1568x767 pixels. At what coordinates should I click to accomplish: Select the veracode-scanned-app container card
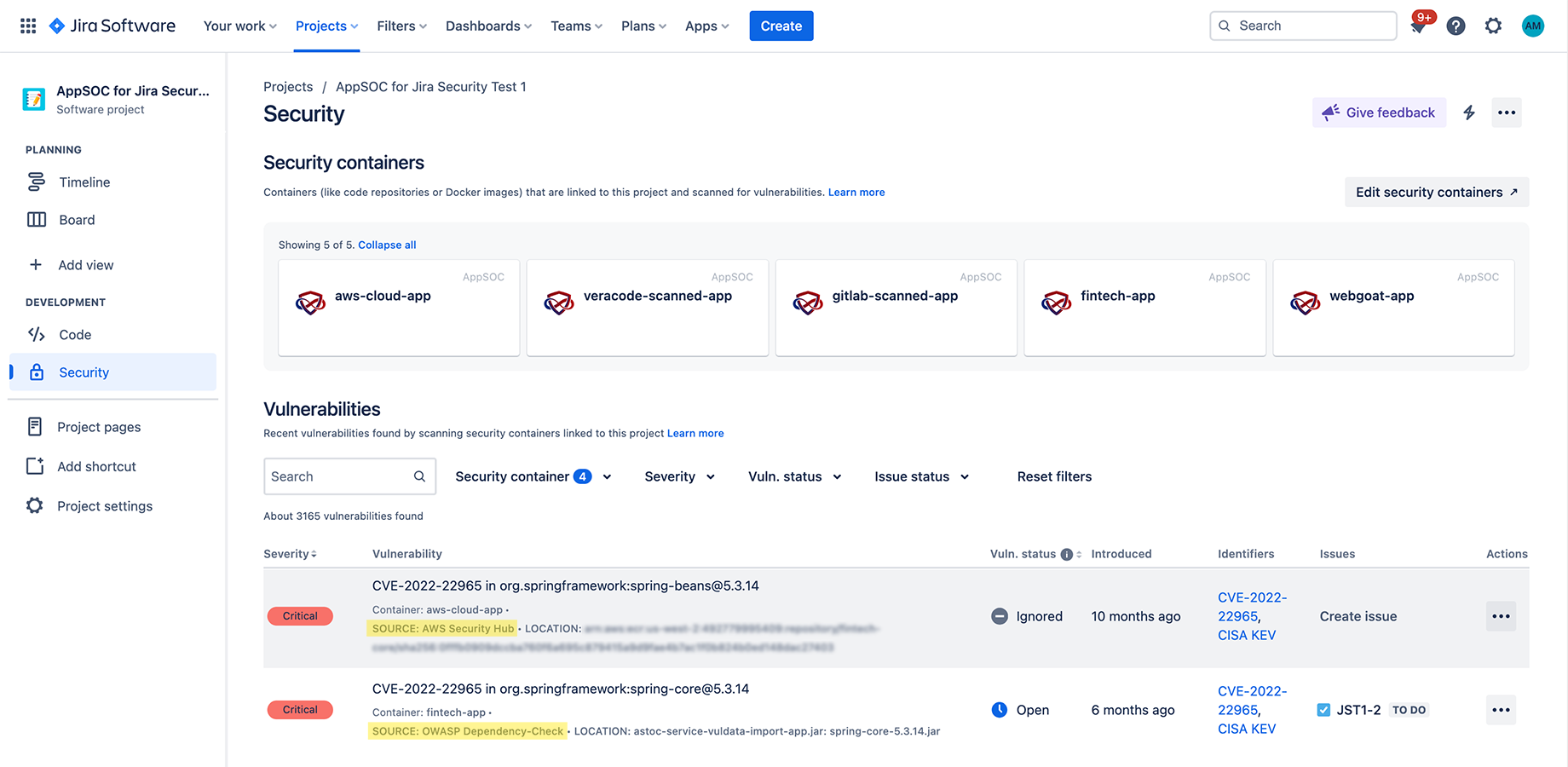[x=648, y=308]
